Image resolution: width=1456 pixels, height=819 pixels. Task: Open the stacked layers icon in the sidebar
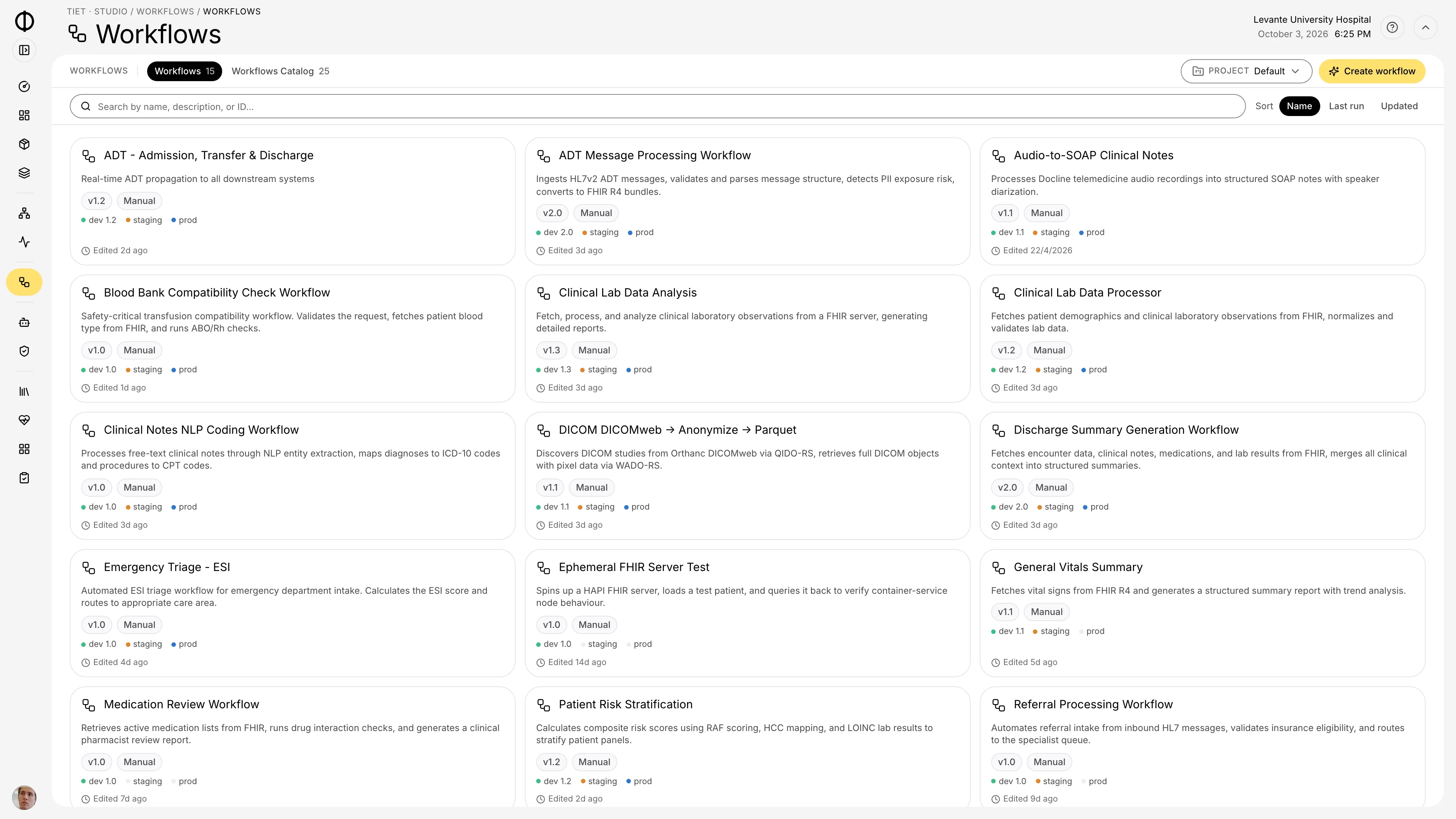(x=24, y=173)
